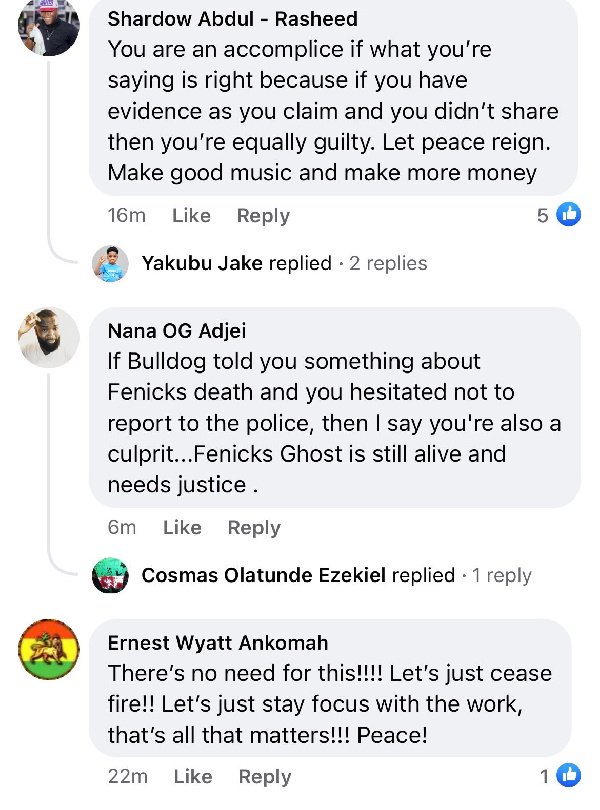Open Shardow Abdul - Rasheed's profile picture
This screenshot has height=810, width=600.
click(48, 27)
